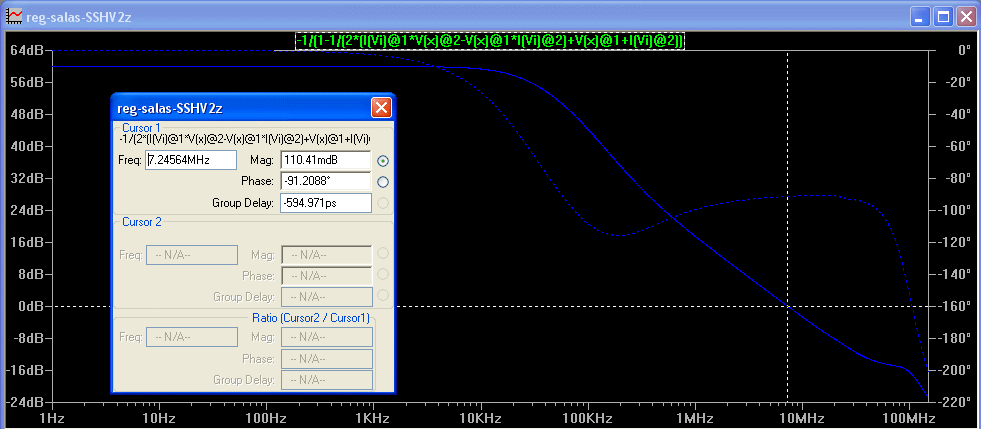Click the Ratio Mag field
The width and height of the screenshot is (981, 429).
coord(327,337)
